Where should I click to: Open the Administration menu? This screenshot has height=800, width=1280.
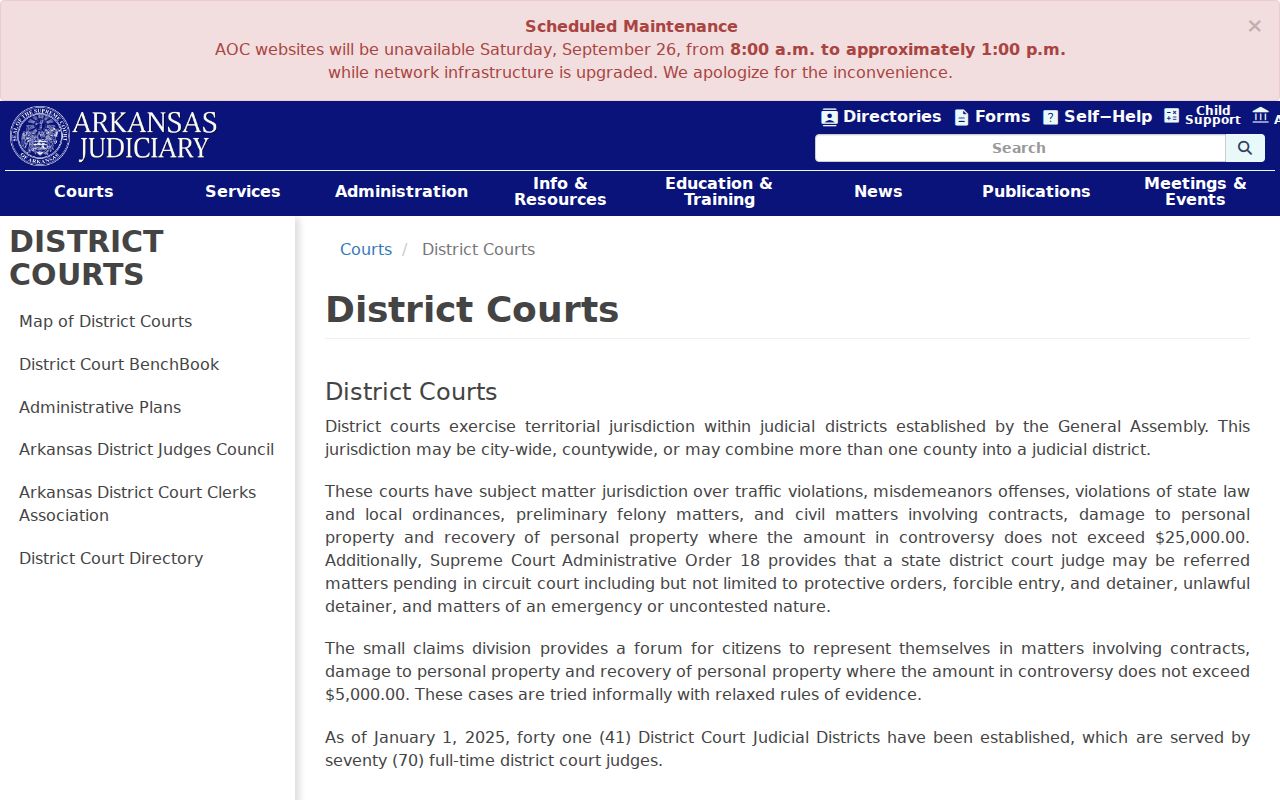point(401,192)
